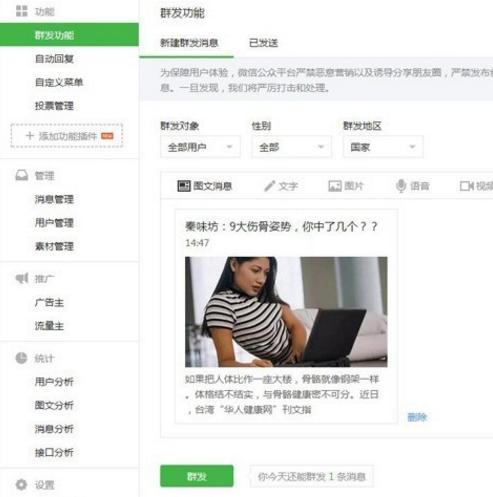Click the 推广 megaphone icon
Image resolution: width=493 pixels, height=497 pixels.
click(x=22, y=278)
